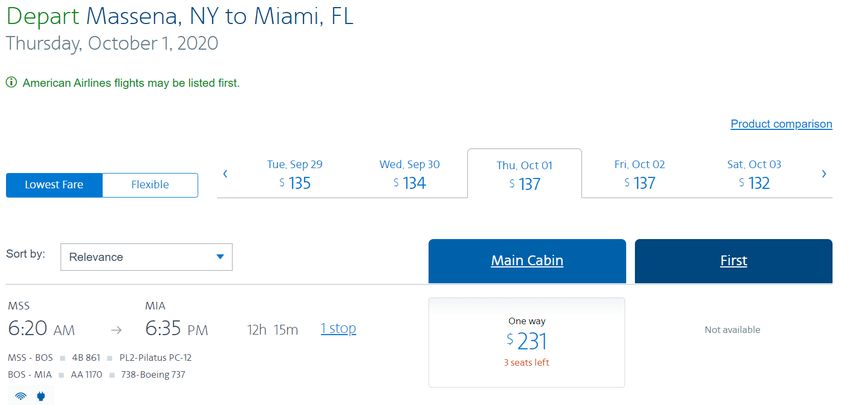Viewport: 850px width, 405px height.
Task: Show later dates with right chevron
Action: coord(824,174)
